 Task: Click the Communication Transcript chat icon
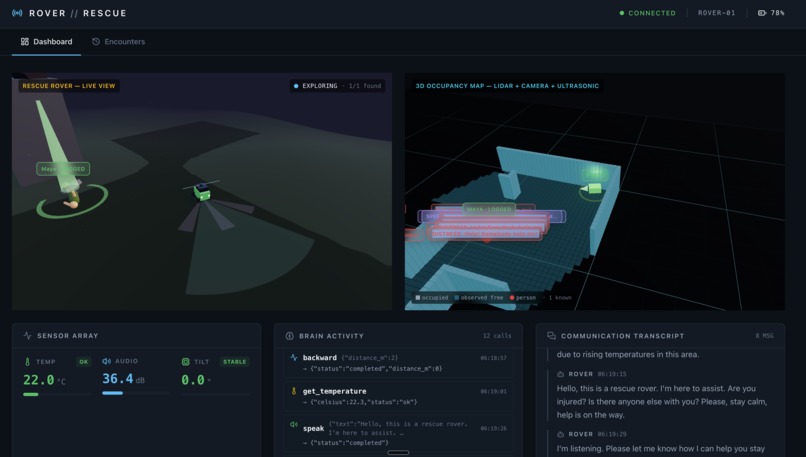552,336
